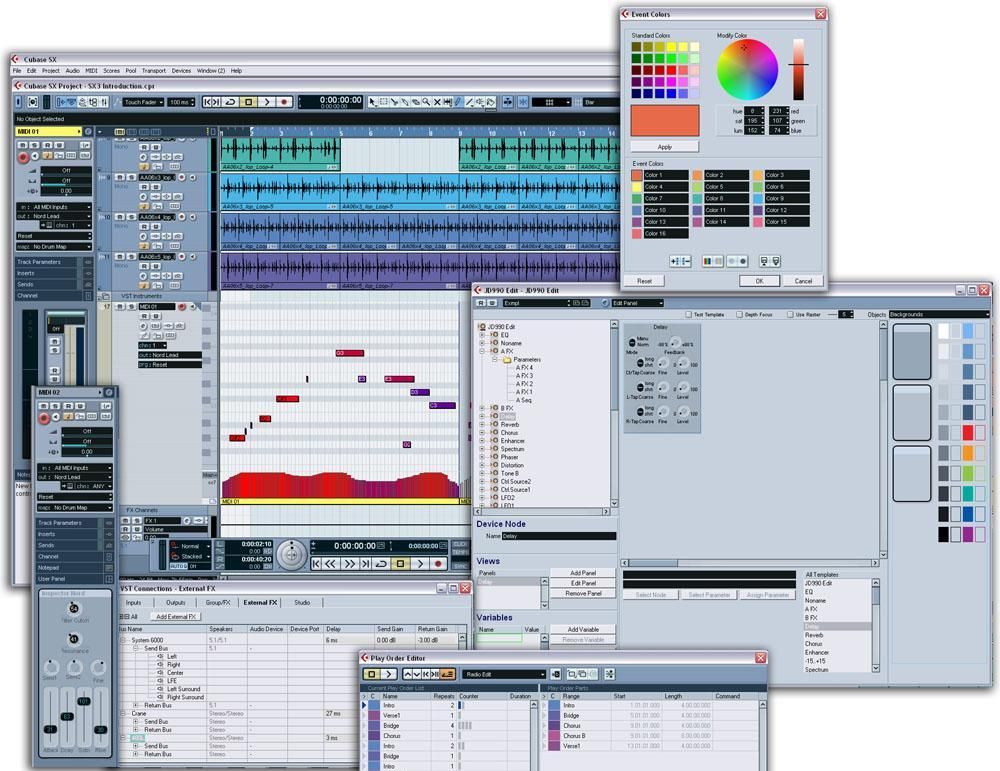Viewport: 1000px width, 771px height.
Task: Collapse the A FX node in device tree
Action: pyautogui.click(x=482, y=351)
